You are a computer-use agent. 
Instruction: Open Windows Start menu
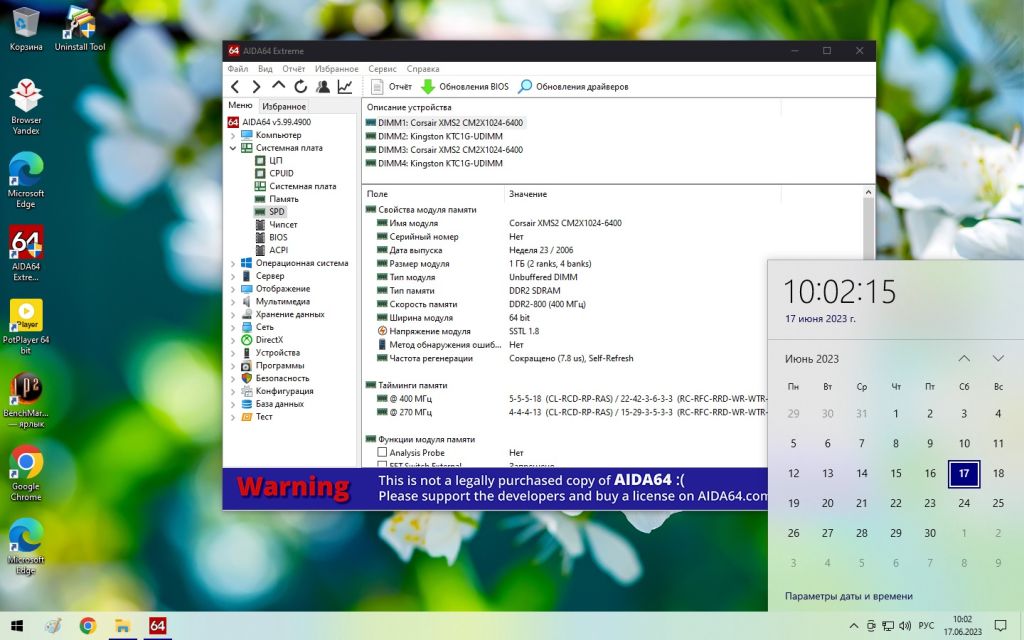pos(18,626)
